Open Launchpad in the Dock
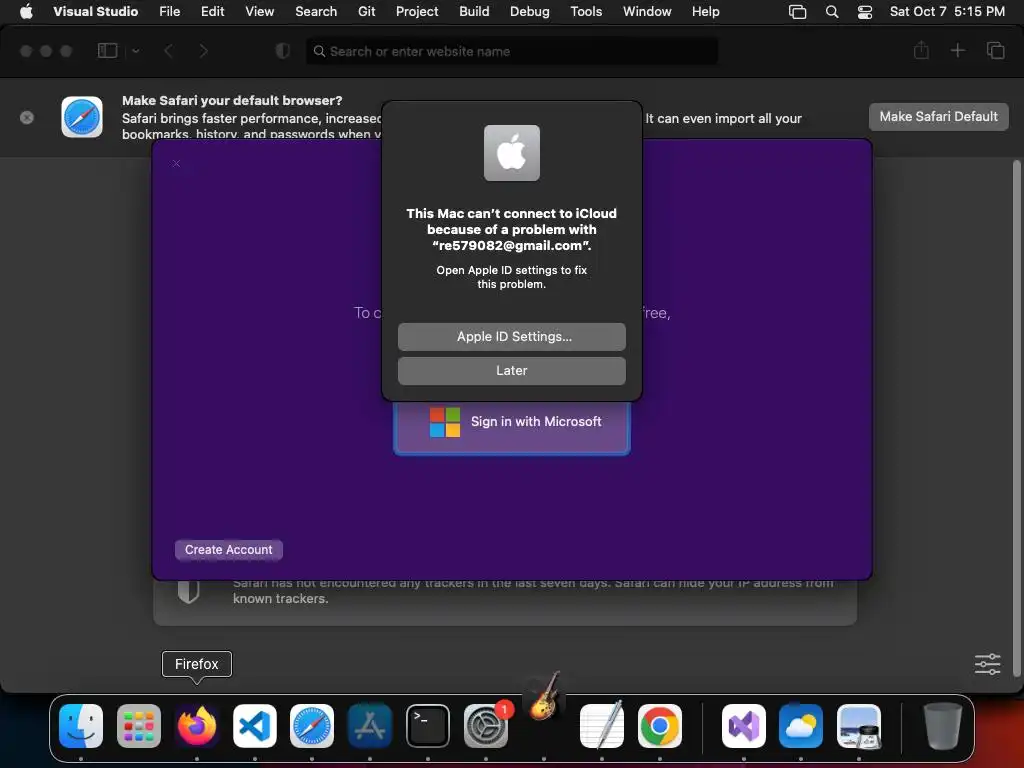 (x=138, y=726)
